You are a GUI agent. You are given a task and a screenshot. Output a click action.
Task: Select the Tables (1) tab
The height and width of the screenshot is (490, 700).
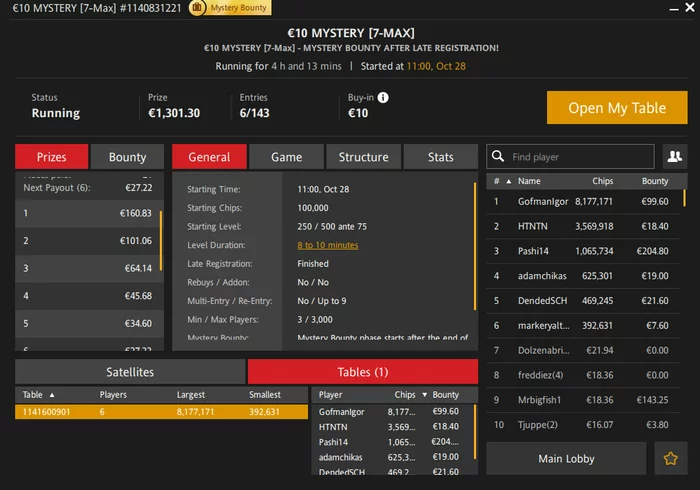[362, 372]
